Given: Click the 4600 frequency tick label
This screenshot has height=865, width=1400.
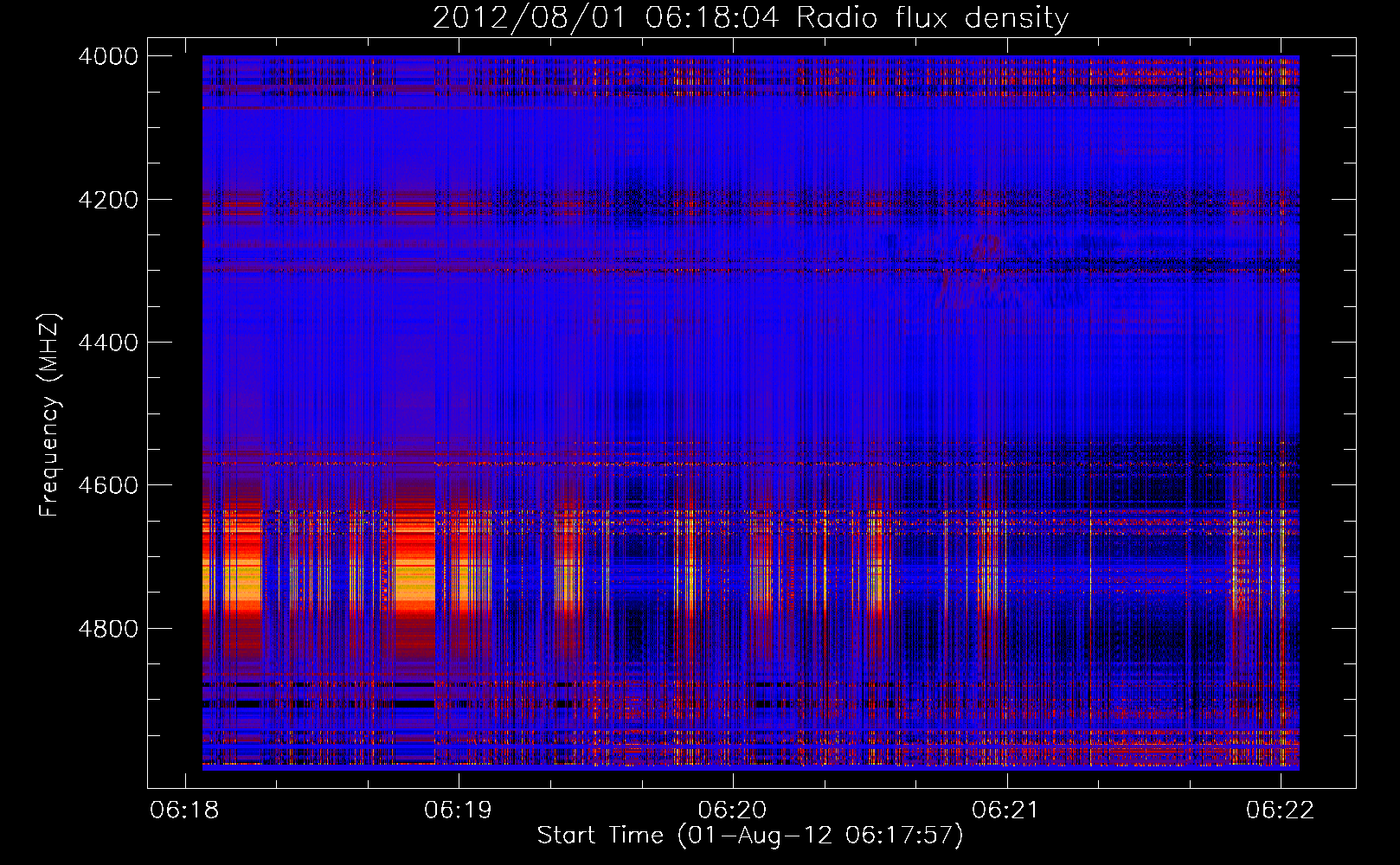Looking at the screenshot, I should pyautogui.click(x=108, y=485).
